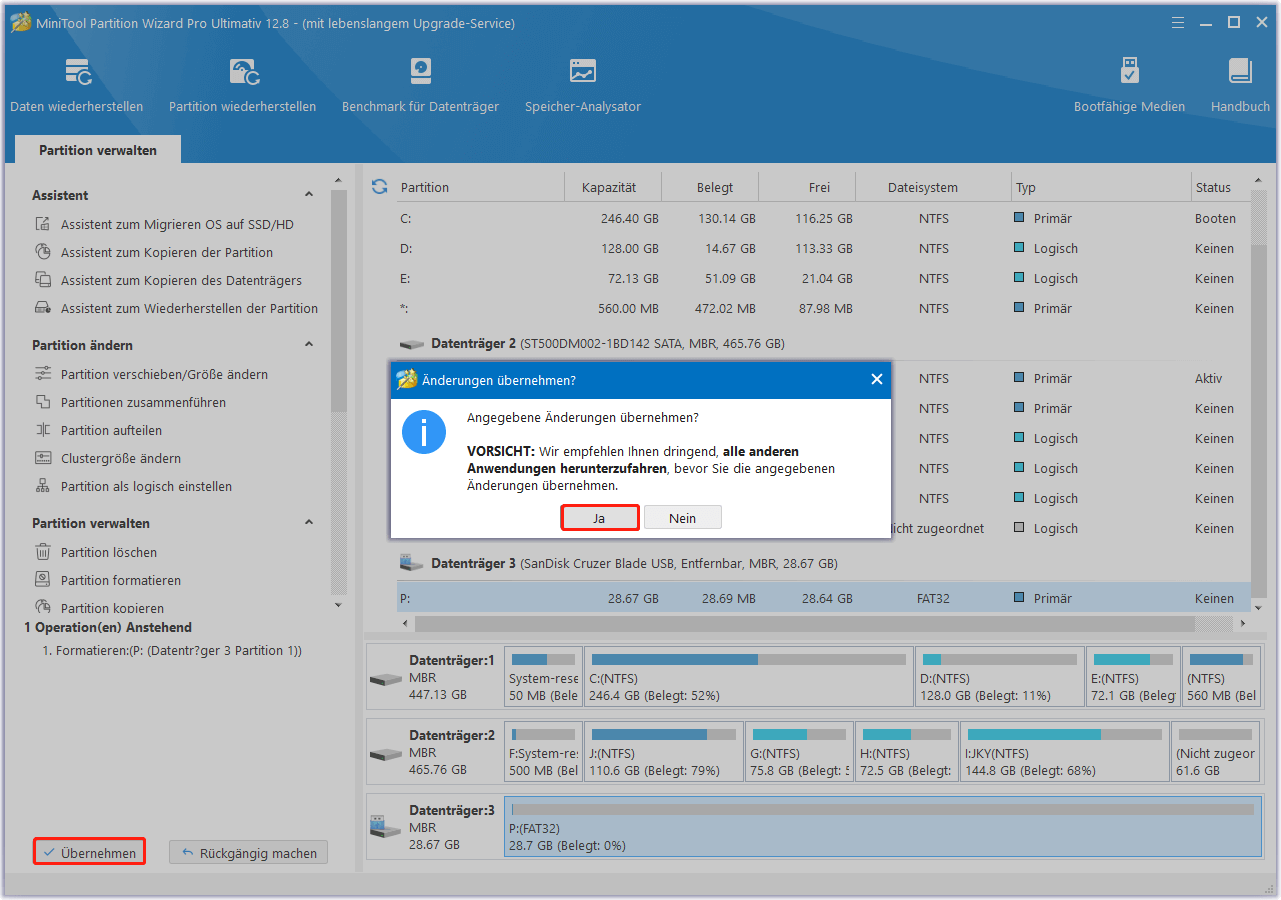Choose Partition verschieben/Größe ändern

click(164, 374)
